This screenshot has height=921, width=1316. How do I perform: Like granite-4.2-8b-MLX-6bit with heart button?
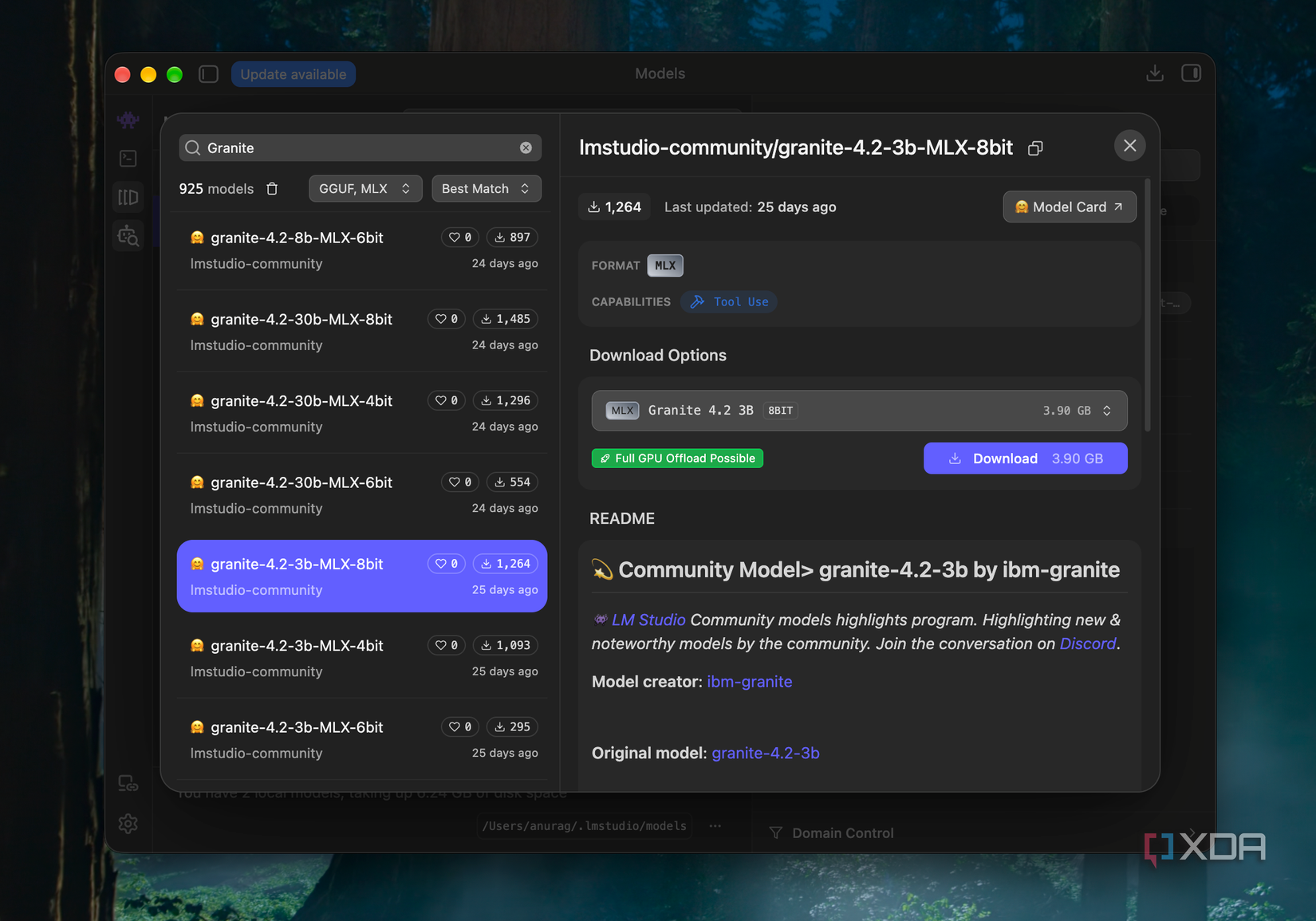pyautogui.click(x=460, y=238)
